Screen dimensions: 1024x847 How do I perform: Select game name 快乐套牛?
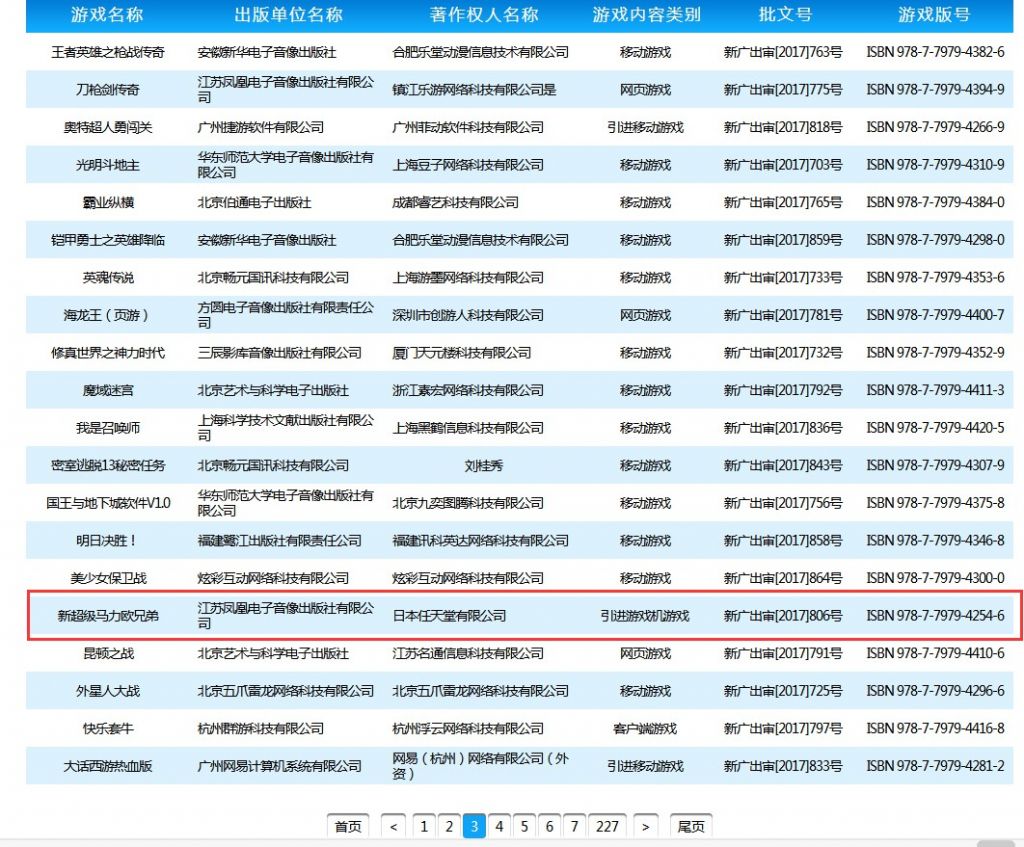point(108,728)
